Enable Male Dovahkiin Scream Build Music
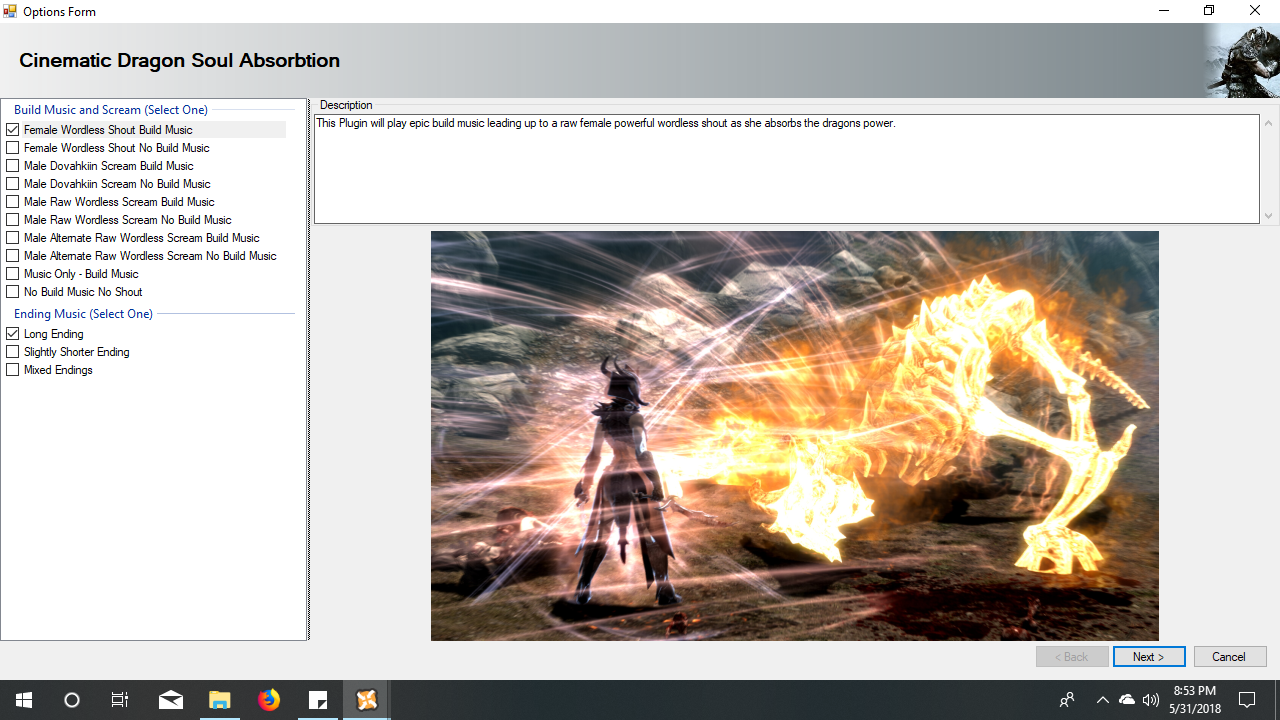1280x720 pixels. tap(13, 166)
